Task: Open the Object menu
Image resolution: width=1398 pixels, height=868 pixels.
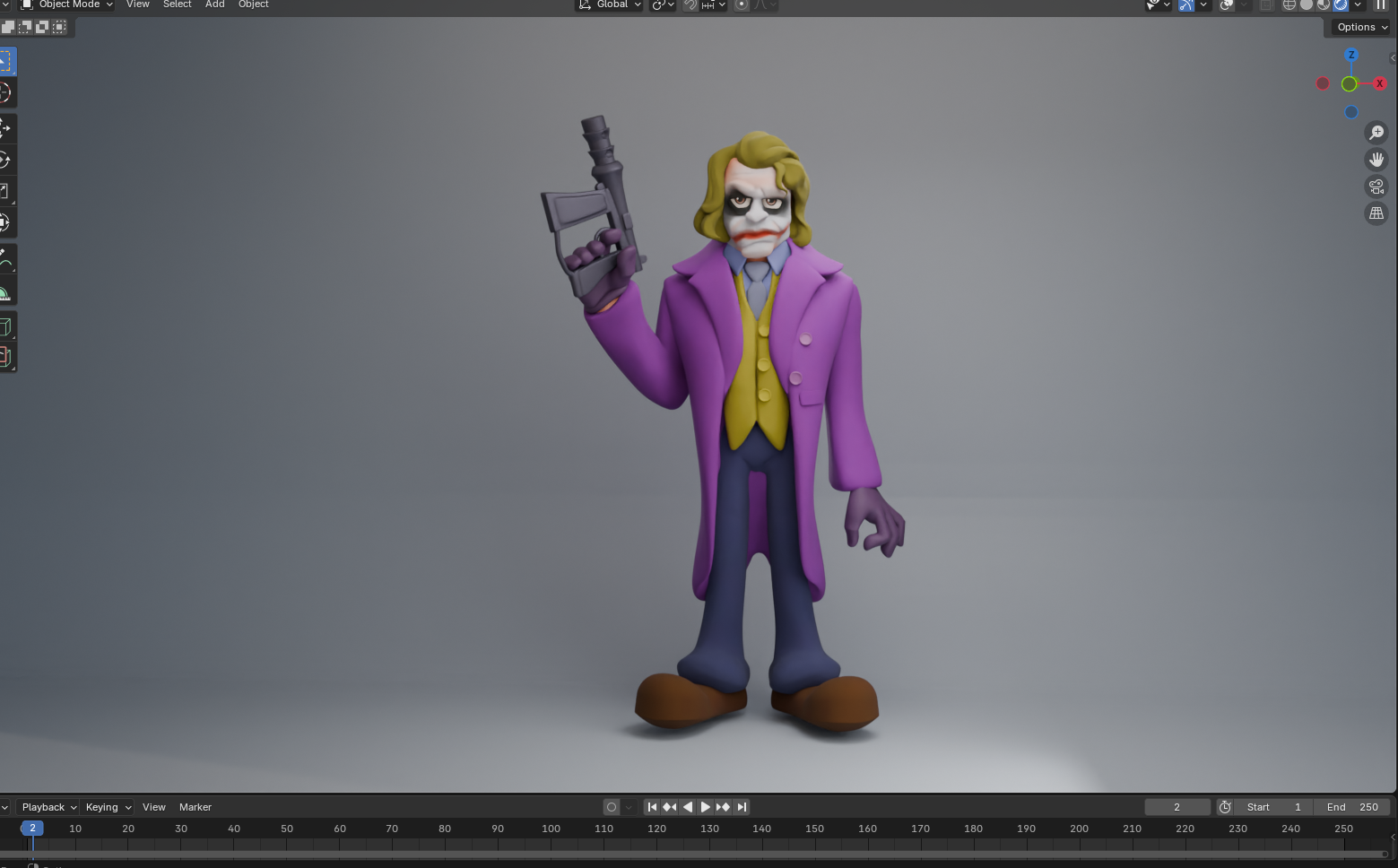Action: click(x=254, y=4)
